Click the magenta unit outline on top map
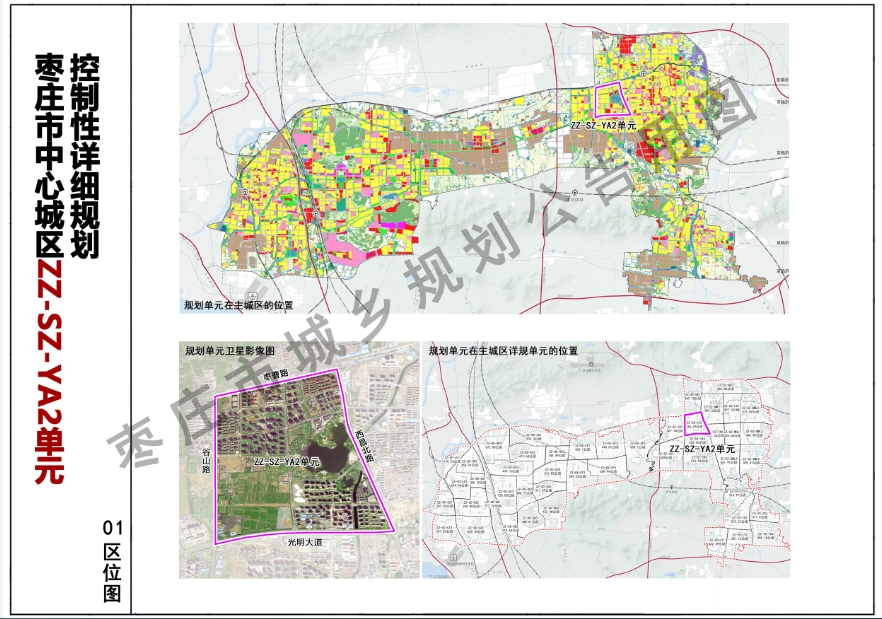 608,100
